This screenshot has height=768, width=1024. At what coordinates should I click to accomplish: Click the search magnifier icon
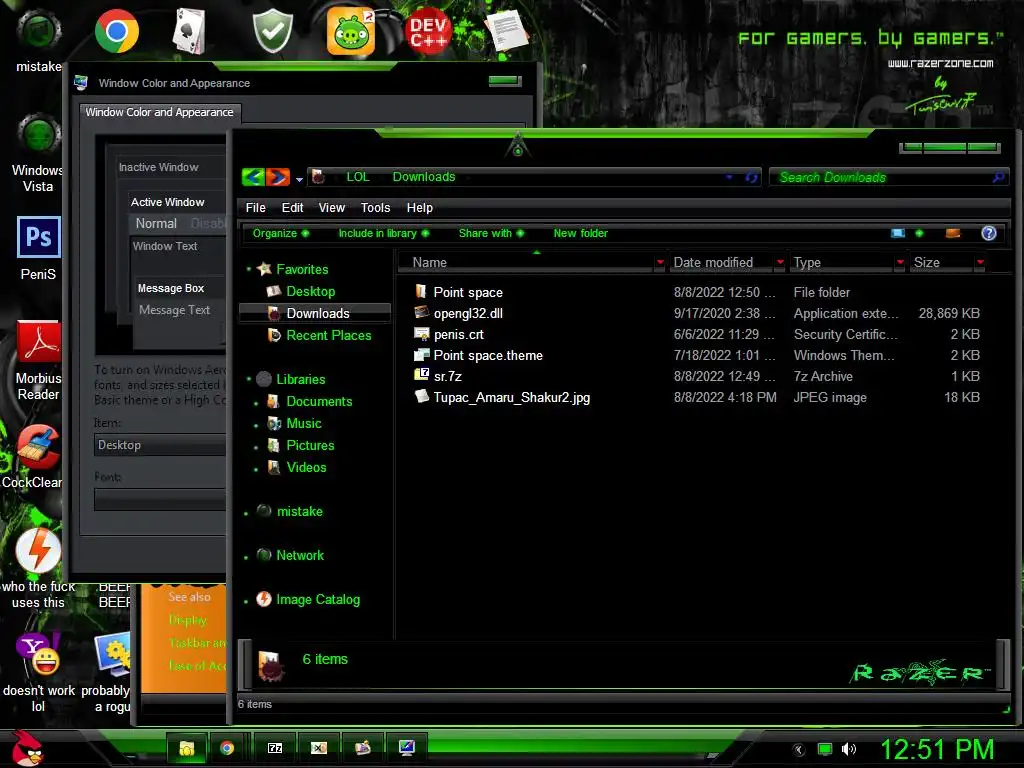[x=999, y=177]
